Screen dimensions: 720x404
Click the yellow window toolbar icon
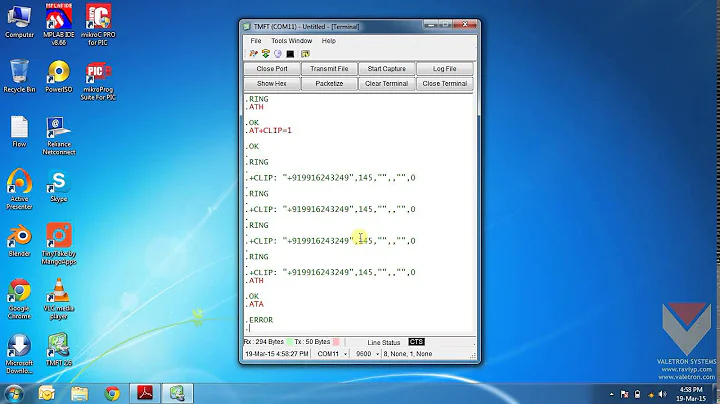point(305,54)
